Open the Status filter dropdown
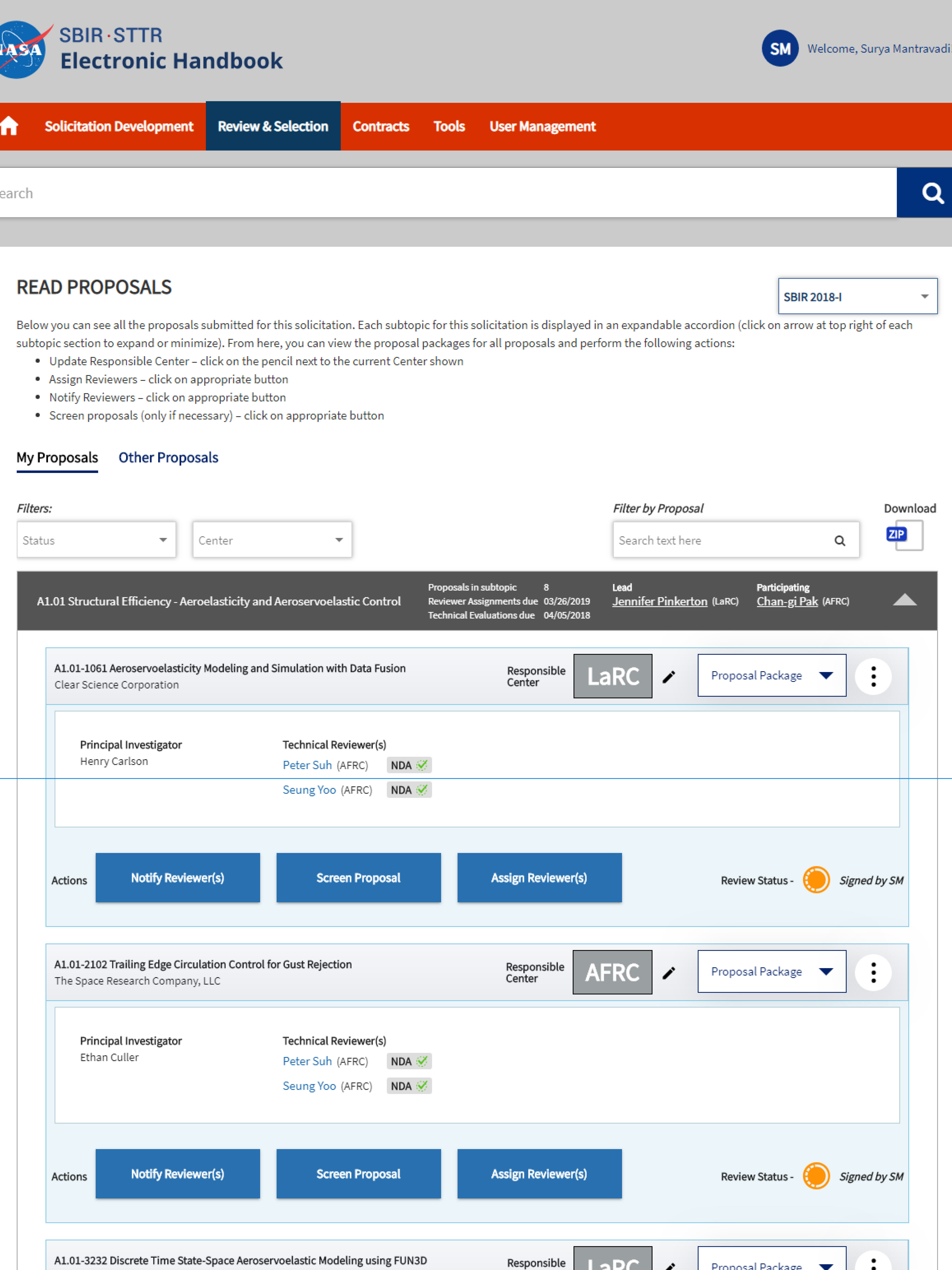Screen dimensions: 952x1270 pos(97,540)
